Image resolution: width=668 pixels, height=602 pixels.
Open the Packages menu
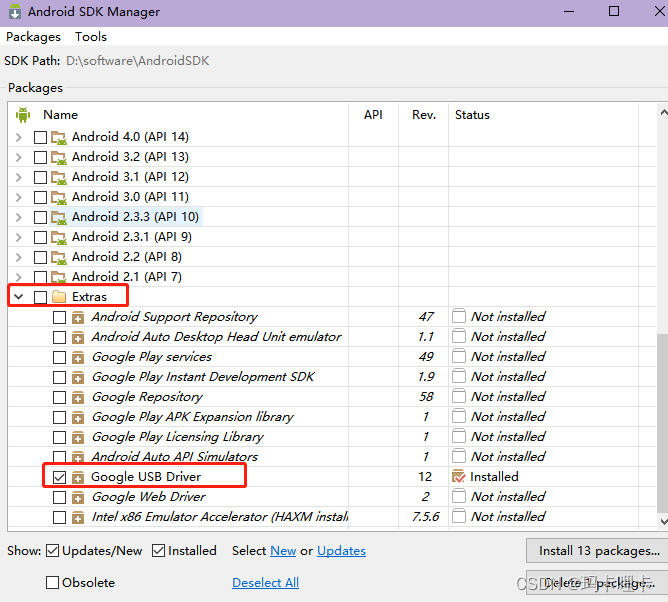coord(33,37)
